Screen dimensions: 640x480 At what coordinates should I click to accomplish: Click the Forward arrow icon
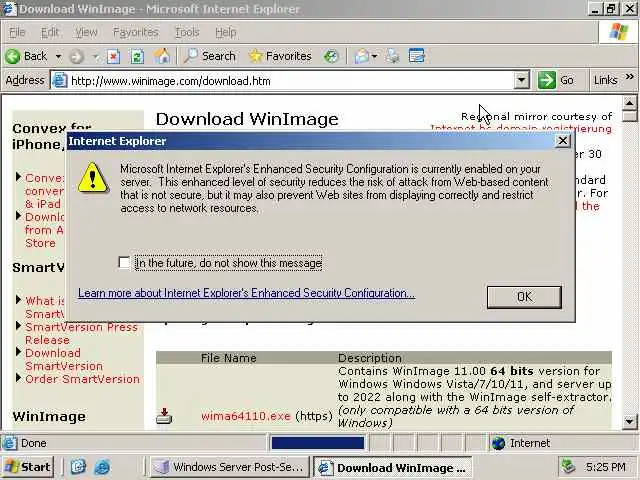[x=76, y=56]
